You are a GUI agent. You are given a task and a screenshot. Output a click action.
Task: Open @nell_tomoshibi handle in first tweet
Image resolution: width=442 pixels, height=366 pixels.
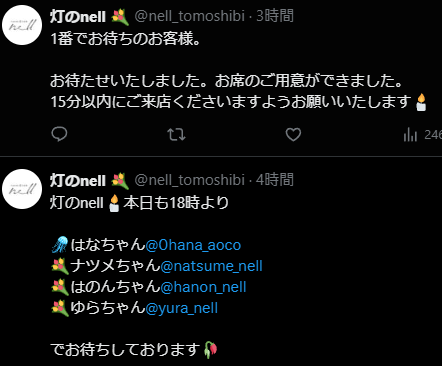190,16
